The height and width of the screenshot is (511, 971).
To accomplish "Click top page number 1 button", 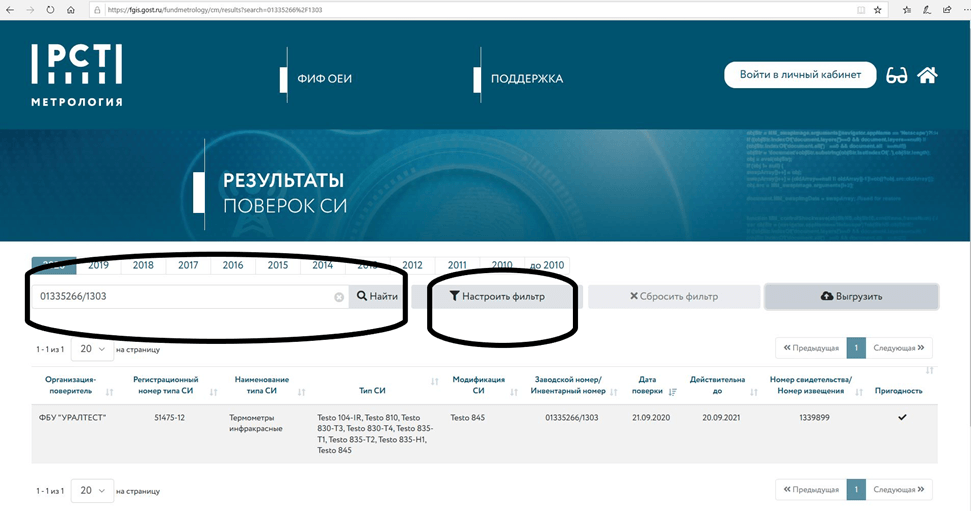I will (x=856, y=348).
